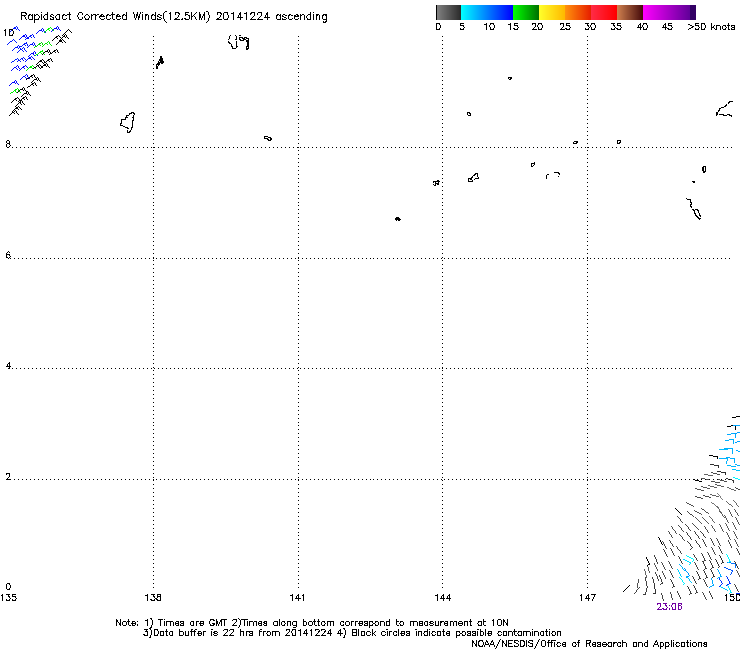Click the '>50 knots' legend label
Viewport: 740px width, 650px height.
tap(711, 27)
